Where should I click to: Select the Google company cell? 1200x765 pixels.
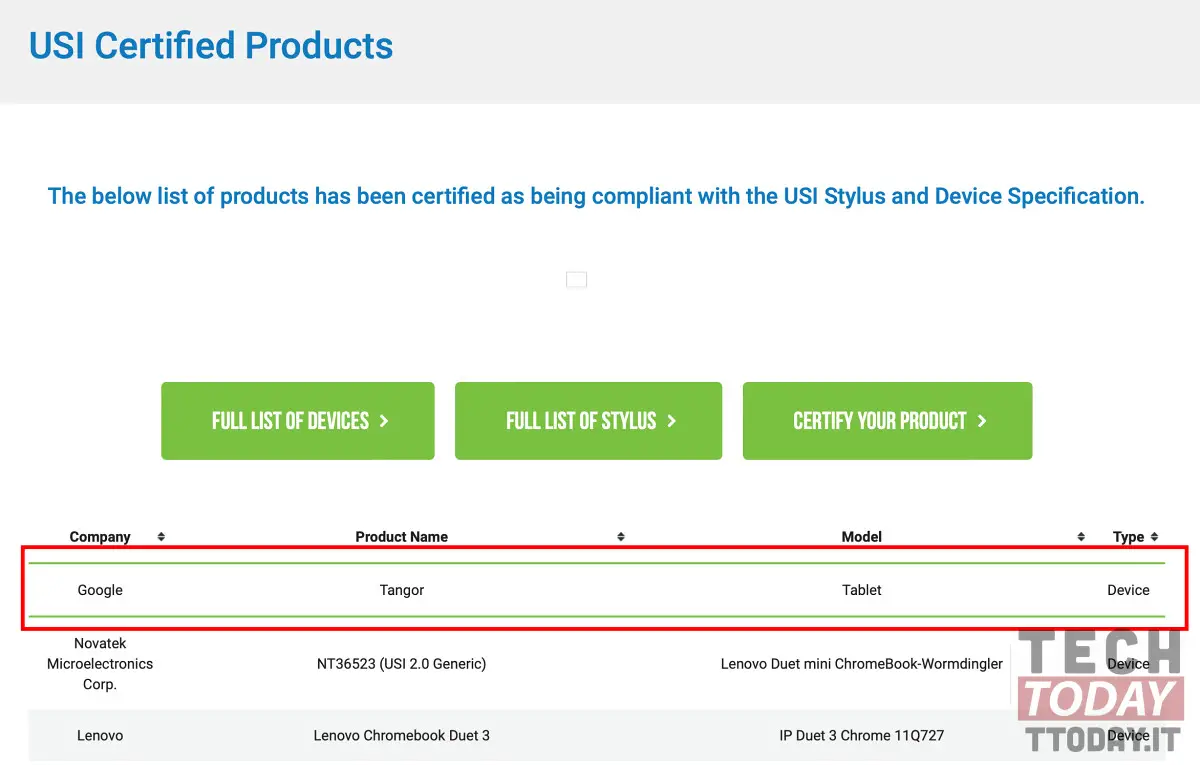tap(100, 590)
